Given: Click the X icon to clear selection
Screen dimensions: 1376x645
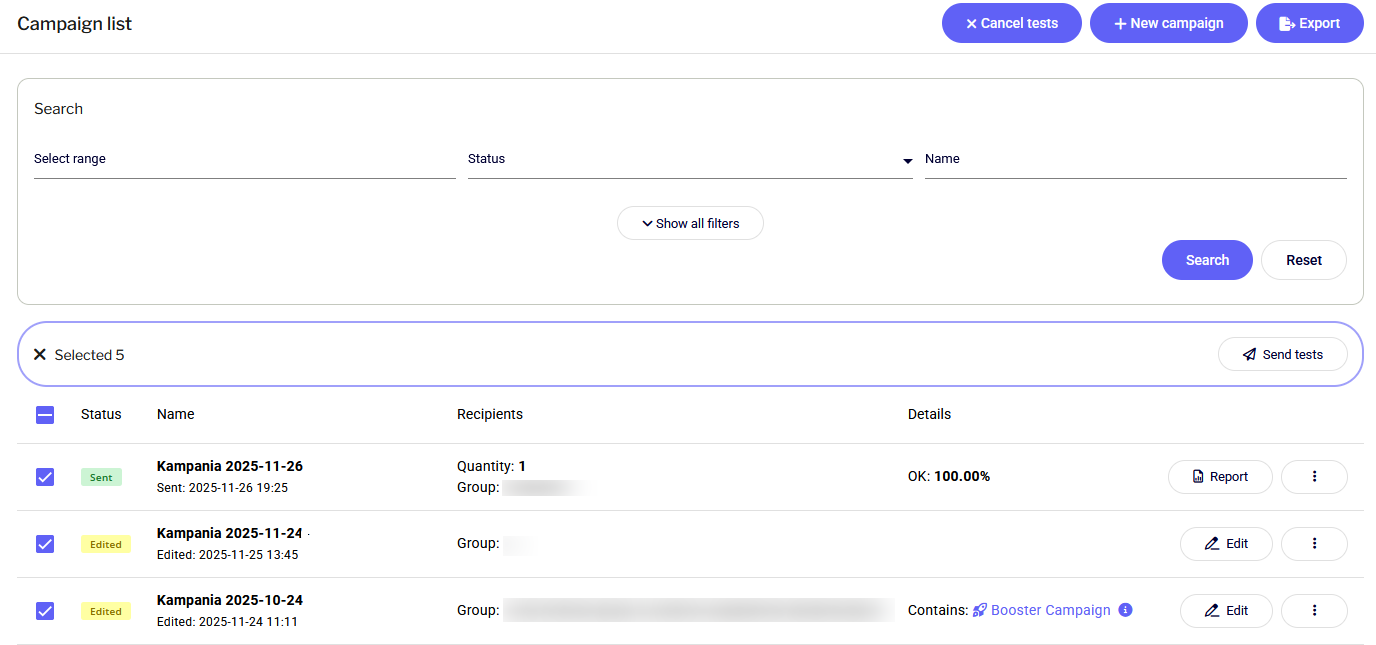Looking at the screenshot, I should tap(40, 355).
